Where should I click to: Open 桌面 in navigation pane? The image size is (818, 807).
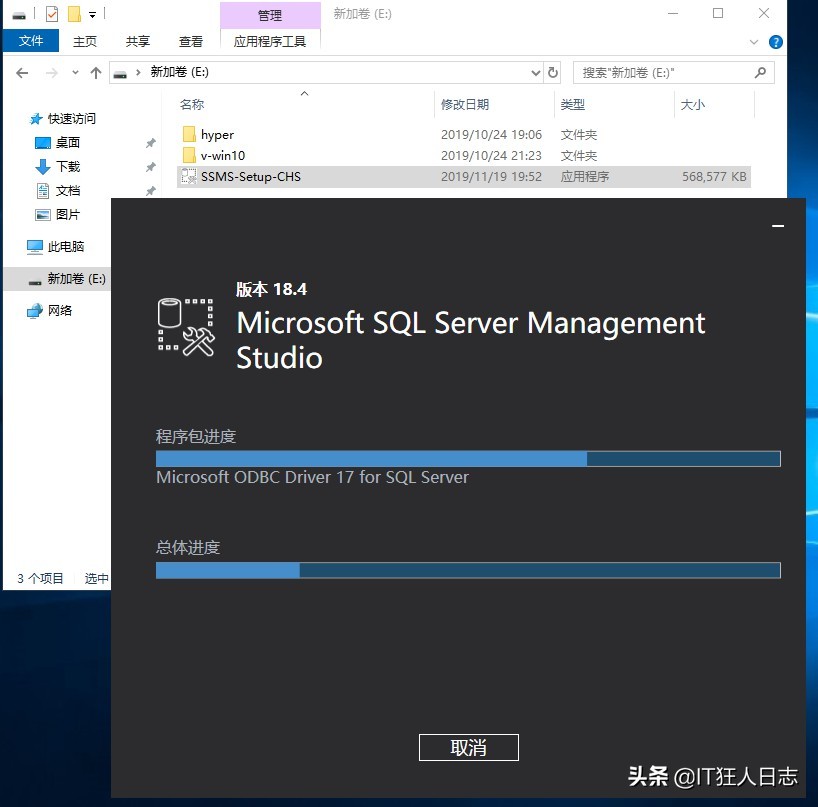68,142
